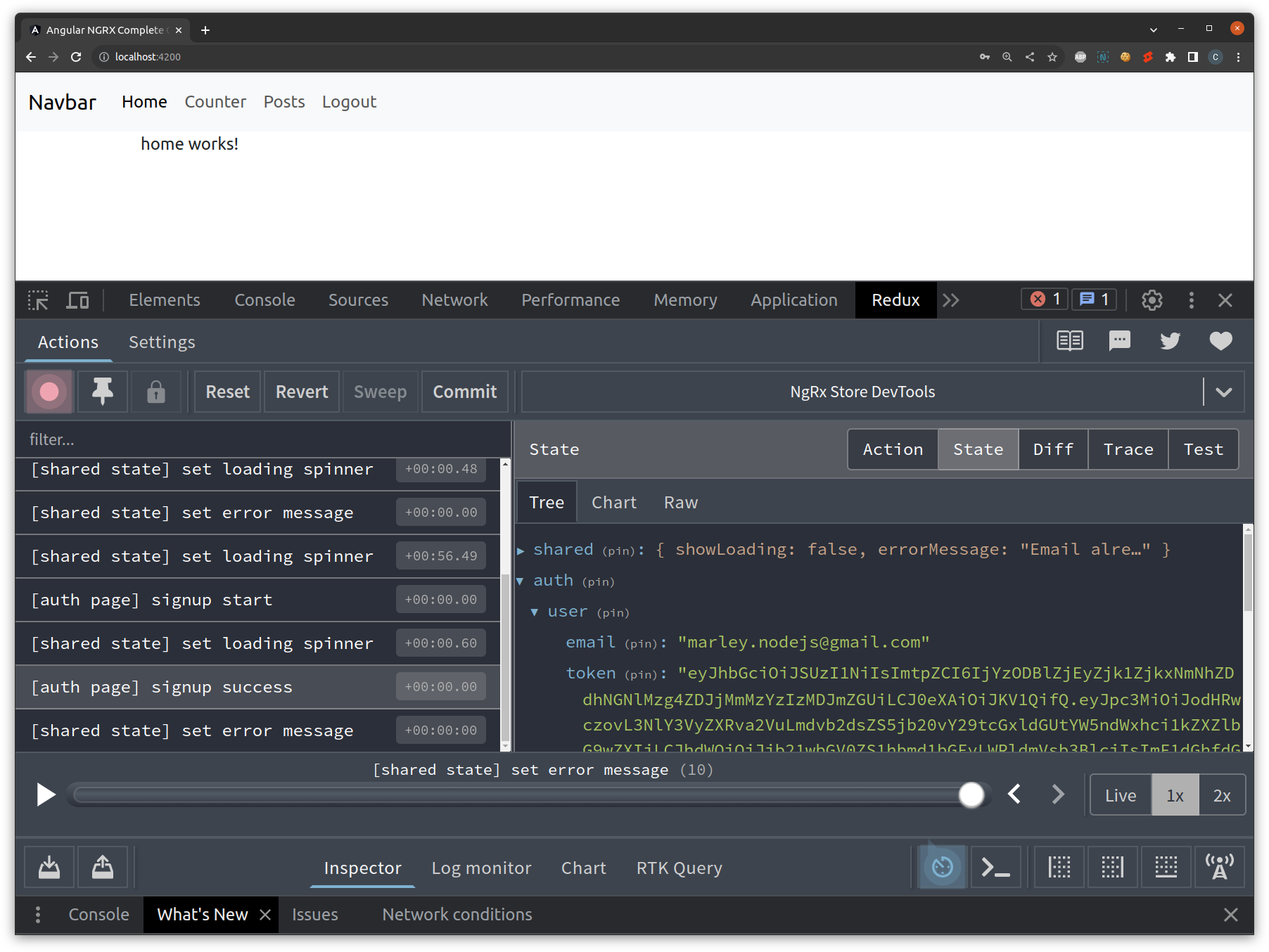Enable remote monitoring via the antenna icon
Image resolution: width=1269 pixels, height=952 pixels.
point(1219,867)
